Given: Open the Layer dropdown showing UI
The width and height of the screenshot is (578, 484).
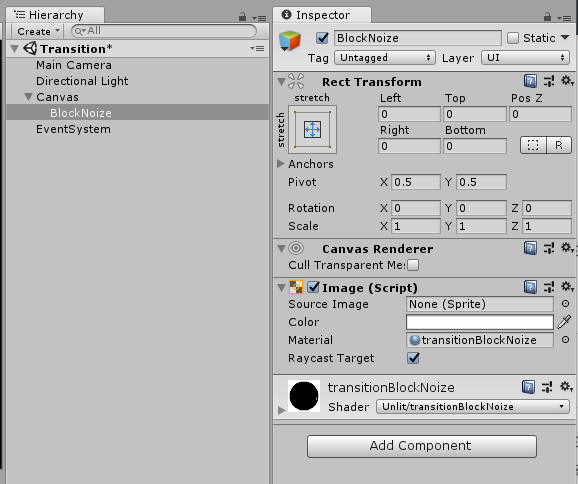Looking at the screenshot, I should coord(525,58).
